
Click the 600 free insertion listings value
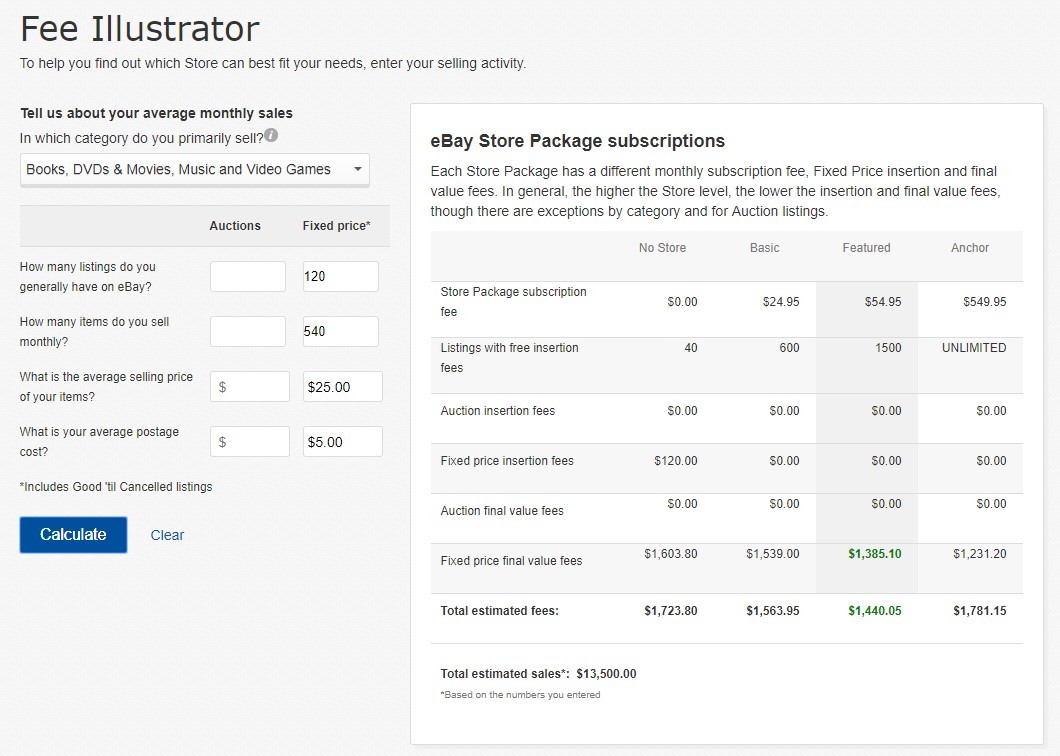790,348
